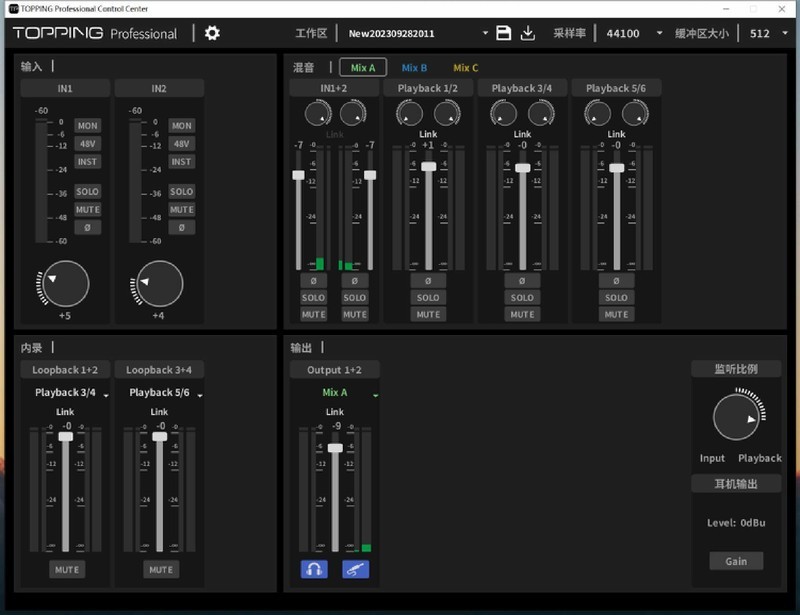Invert phase (Ø) on IN1 input
This screenshot has width=800, height=615.
[x=87, y=227]
